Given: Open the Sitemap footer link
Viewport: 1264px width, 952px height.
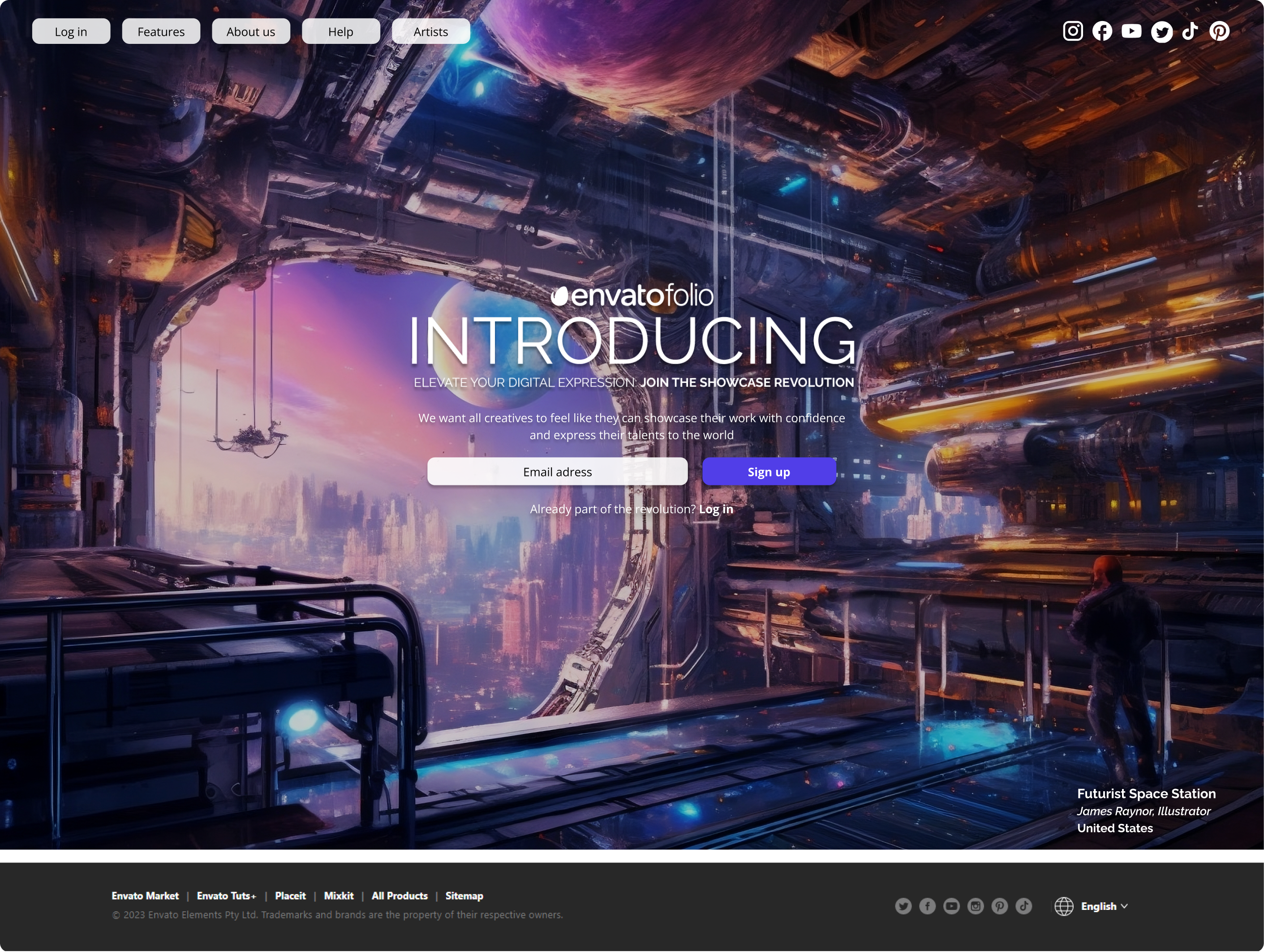Looking at the screenshot, I should tap(464, 896).
